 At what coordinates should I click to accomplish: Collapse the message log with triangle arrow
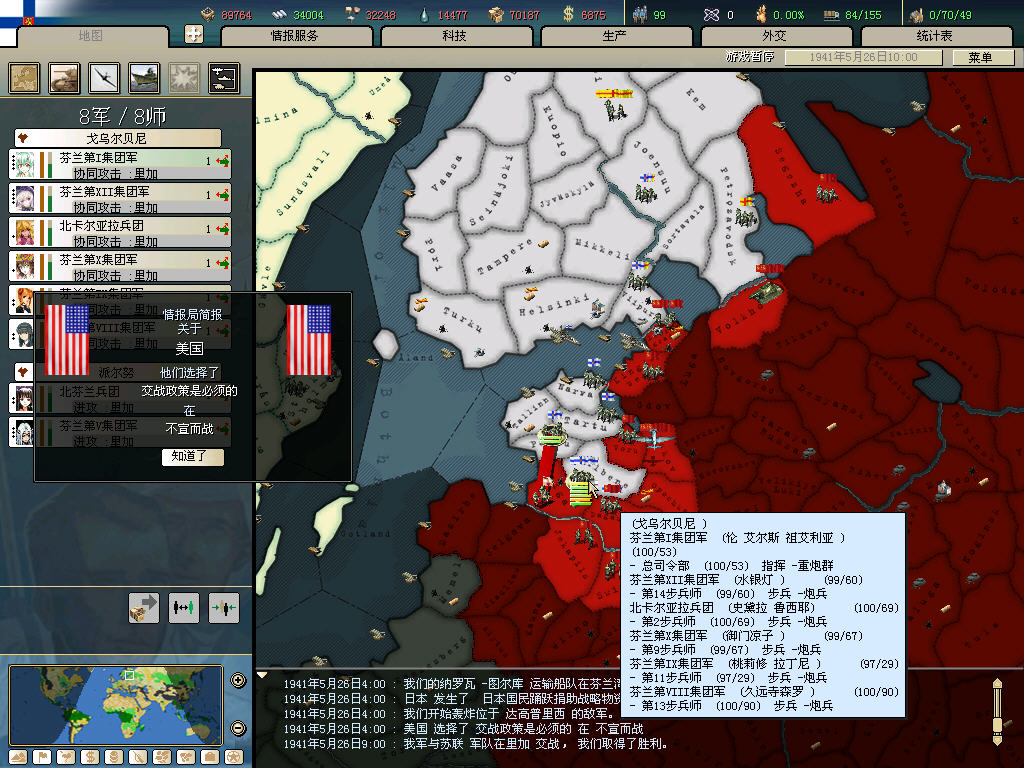pyautogui.click(x=262, y=675)
